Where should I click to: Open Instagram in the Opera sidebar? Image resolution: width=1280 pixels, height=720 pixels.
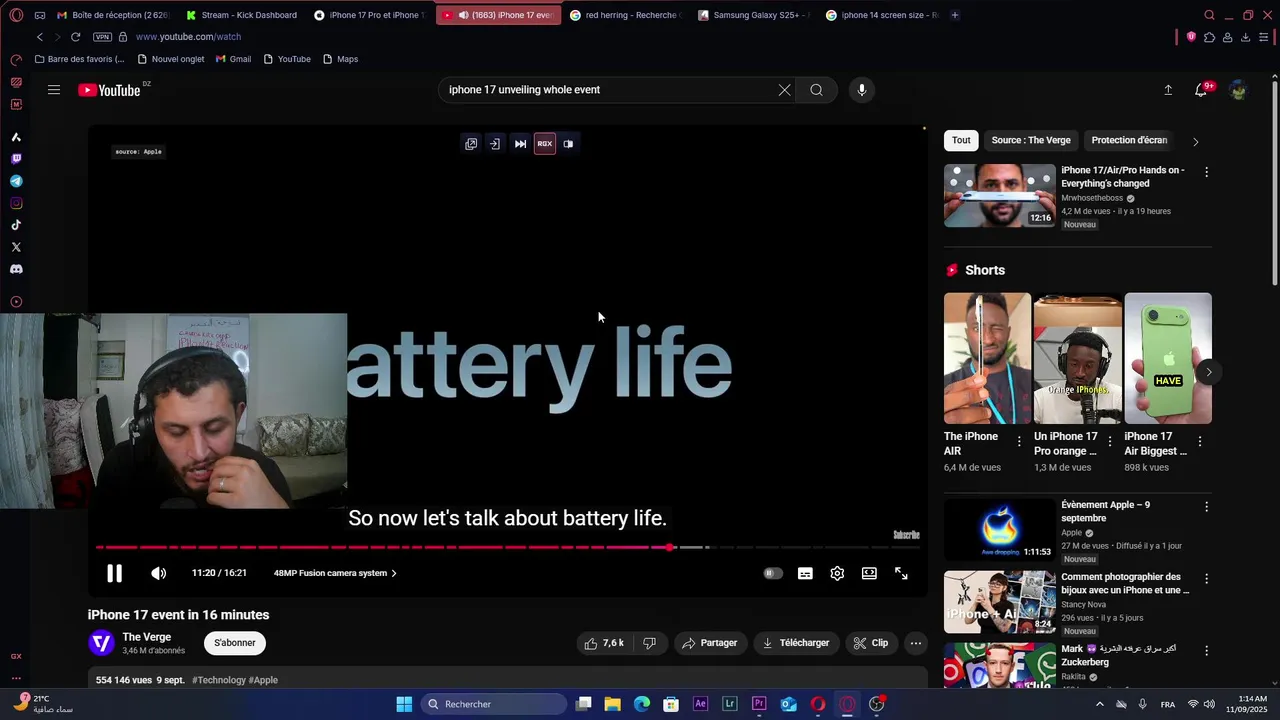16,203
